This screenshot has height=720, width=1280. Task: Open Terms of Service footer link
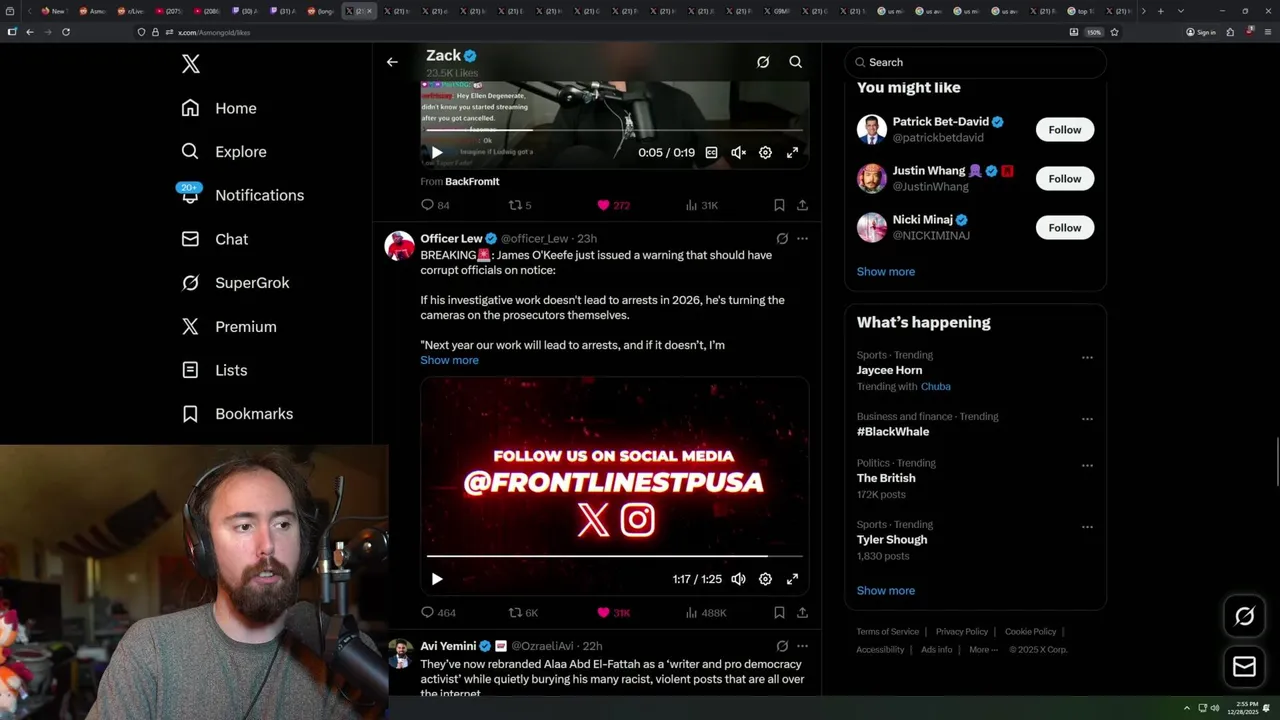[x=887, y=632]
